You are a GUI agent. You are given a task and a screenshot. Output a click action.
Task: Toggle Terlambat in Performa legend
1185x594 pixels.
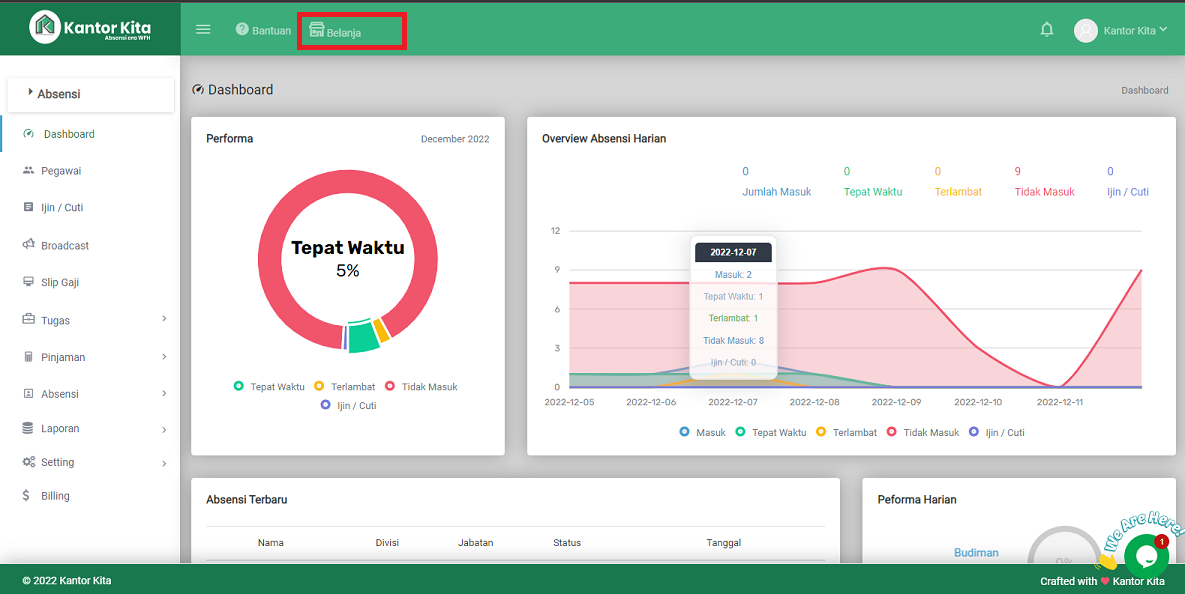click(345, 386)
